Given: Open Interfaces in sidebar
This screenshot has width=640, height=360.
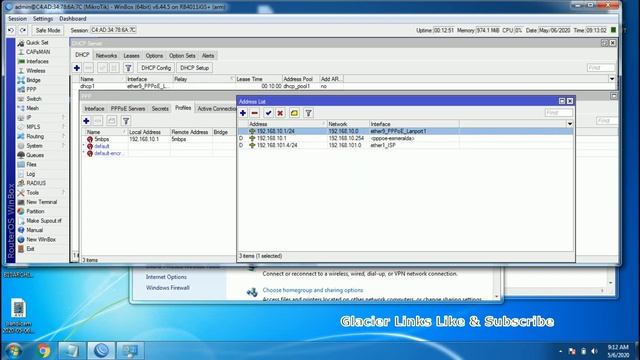Looking at the screenshot, I should pyautogui.click(x=37, y=61).
